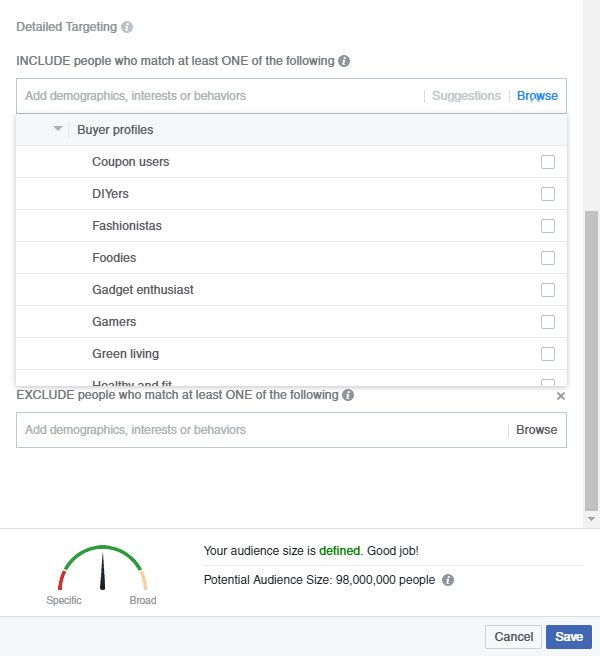Open Browse in the INCLUDE field
Image resolution: width=600 pixels, height=656 pixels.
(x=537, y=96)
